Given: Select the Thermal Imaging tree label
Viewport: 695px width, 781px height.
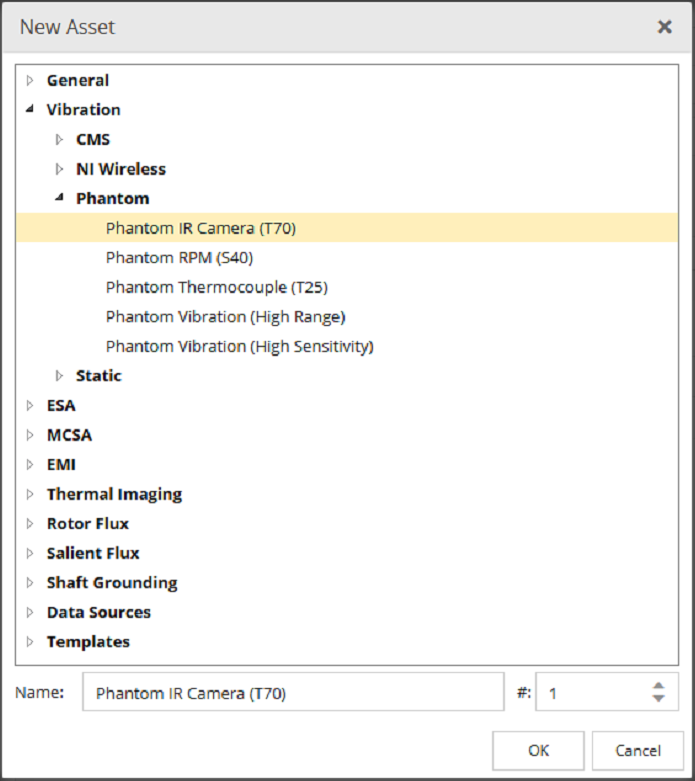Looking at the screenshot, I should tap(115, 494).
